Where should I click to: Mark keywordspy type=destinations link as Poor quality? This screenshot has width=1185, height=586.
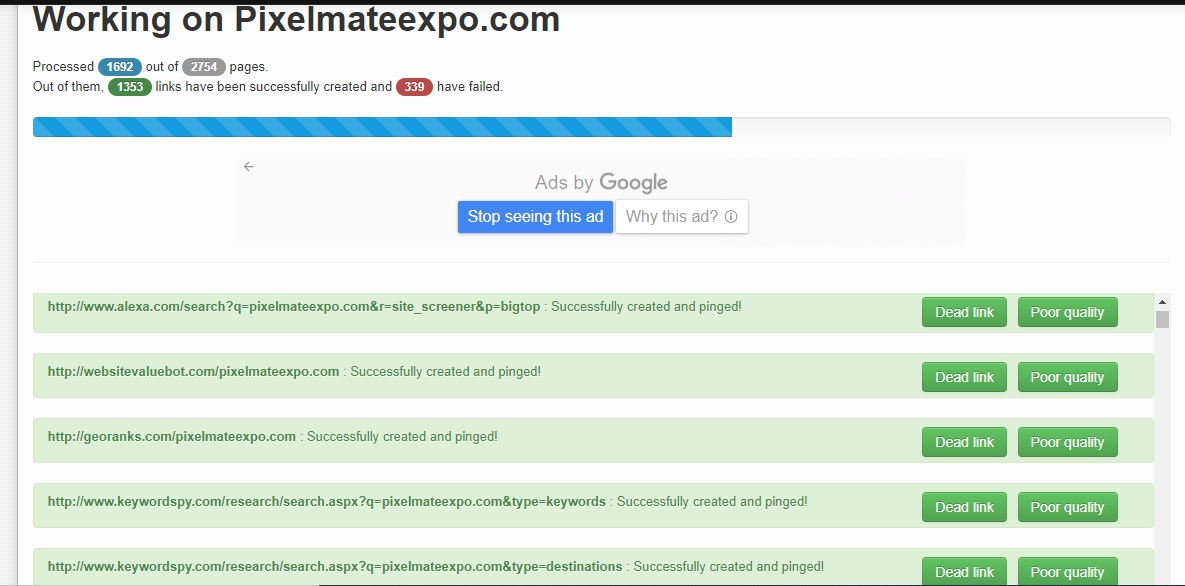point(1067,572)
